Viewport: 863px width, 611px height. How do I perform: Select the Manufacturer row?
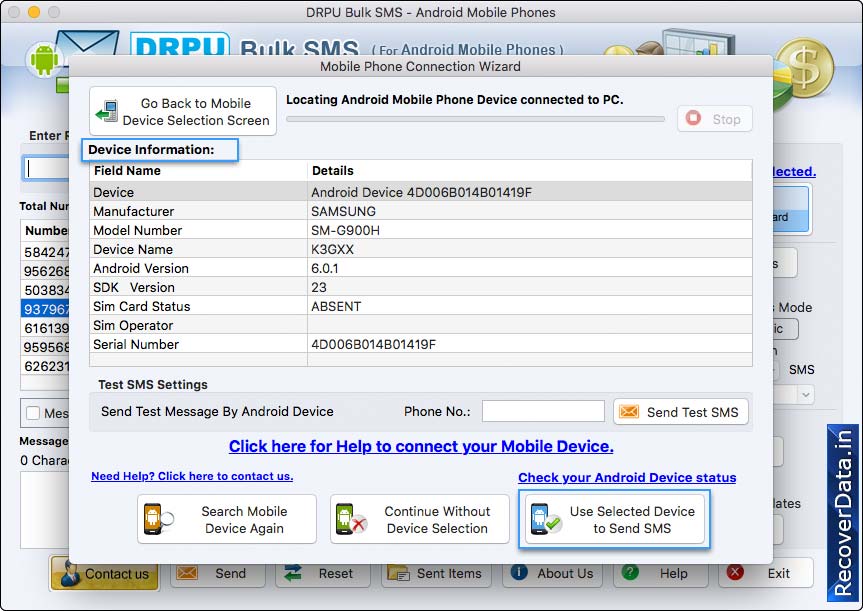click(x=420, y=211)
